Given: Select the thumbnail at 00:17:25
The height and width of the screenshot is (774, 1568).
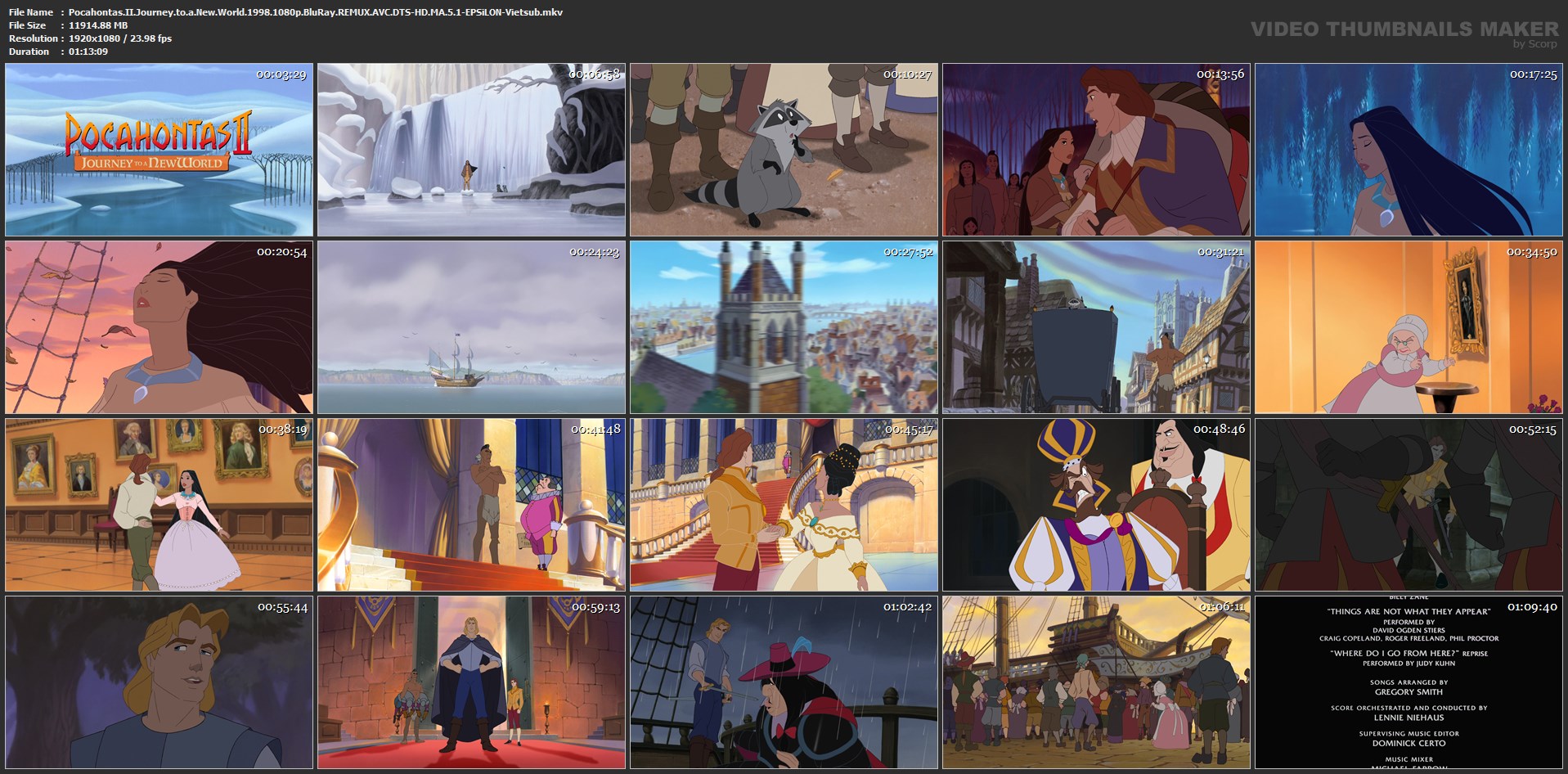Looking at the screenshot, I should click(x=1409, y=151).
